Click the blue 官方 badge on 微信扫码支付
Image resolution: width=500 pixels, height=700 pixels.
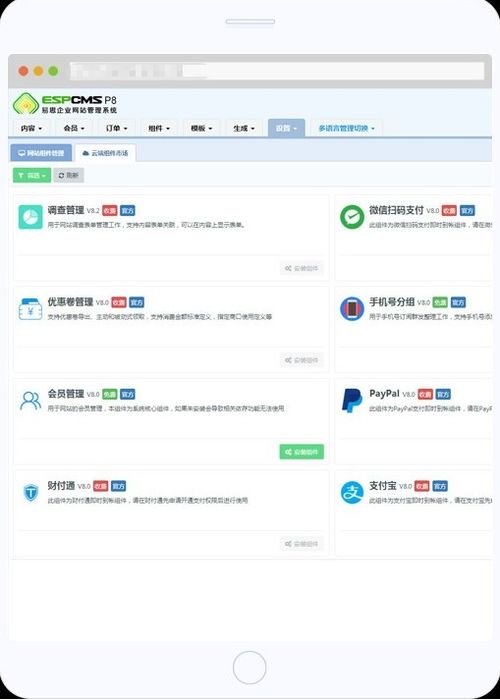(467, 210)
